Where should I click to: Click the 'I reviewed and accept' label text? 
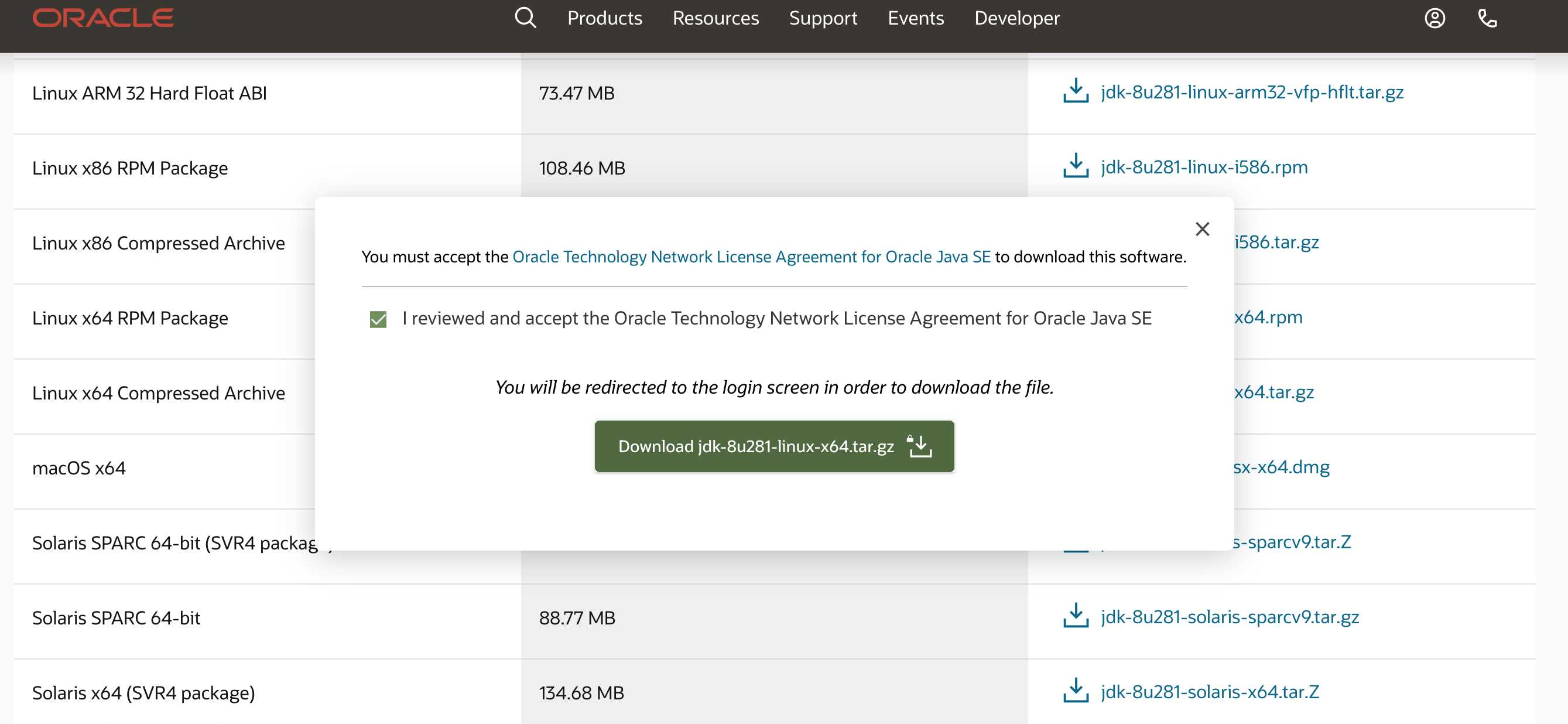click(x=777, y=318)
